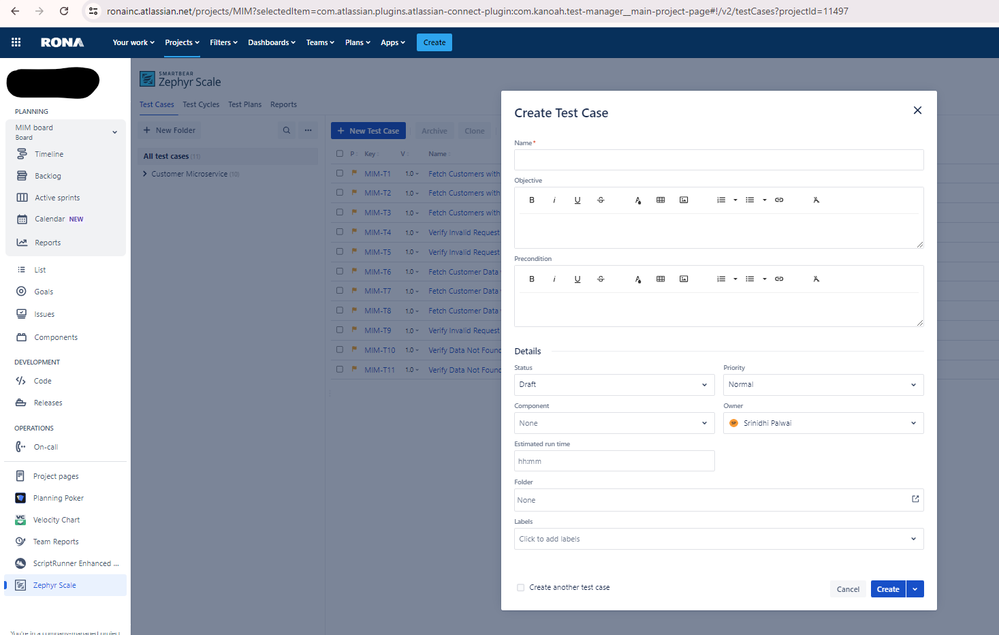This screenshot has width=999, height=635.
Task: Open the Jira app switcher grid
Action: point(16,42)
